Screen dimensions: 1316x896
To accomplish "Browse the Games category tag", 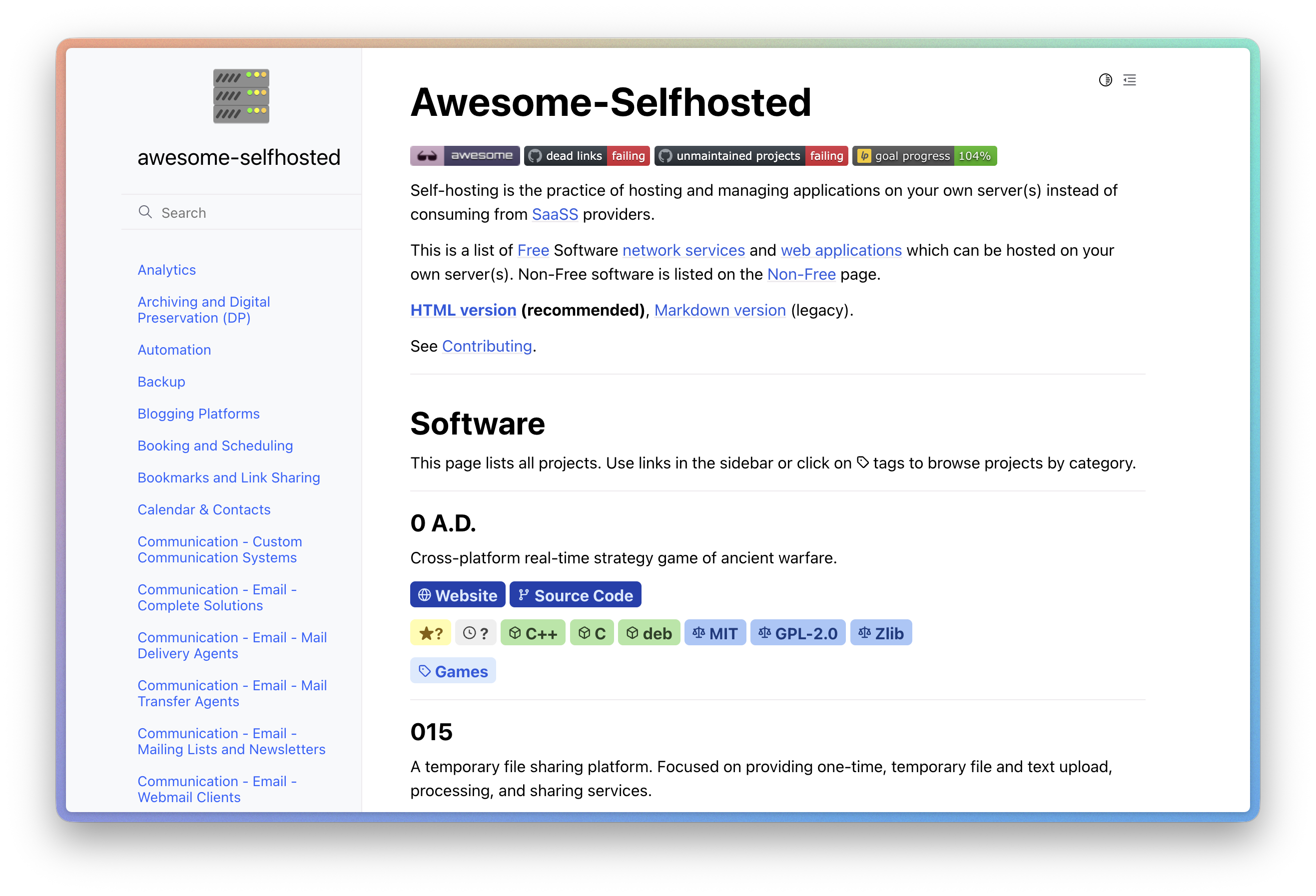I will click(x=453, y=671).
